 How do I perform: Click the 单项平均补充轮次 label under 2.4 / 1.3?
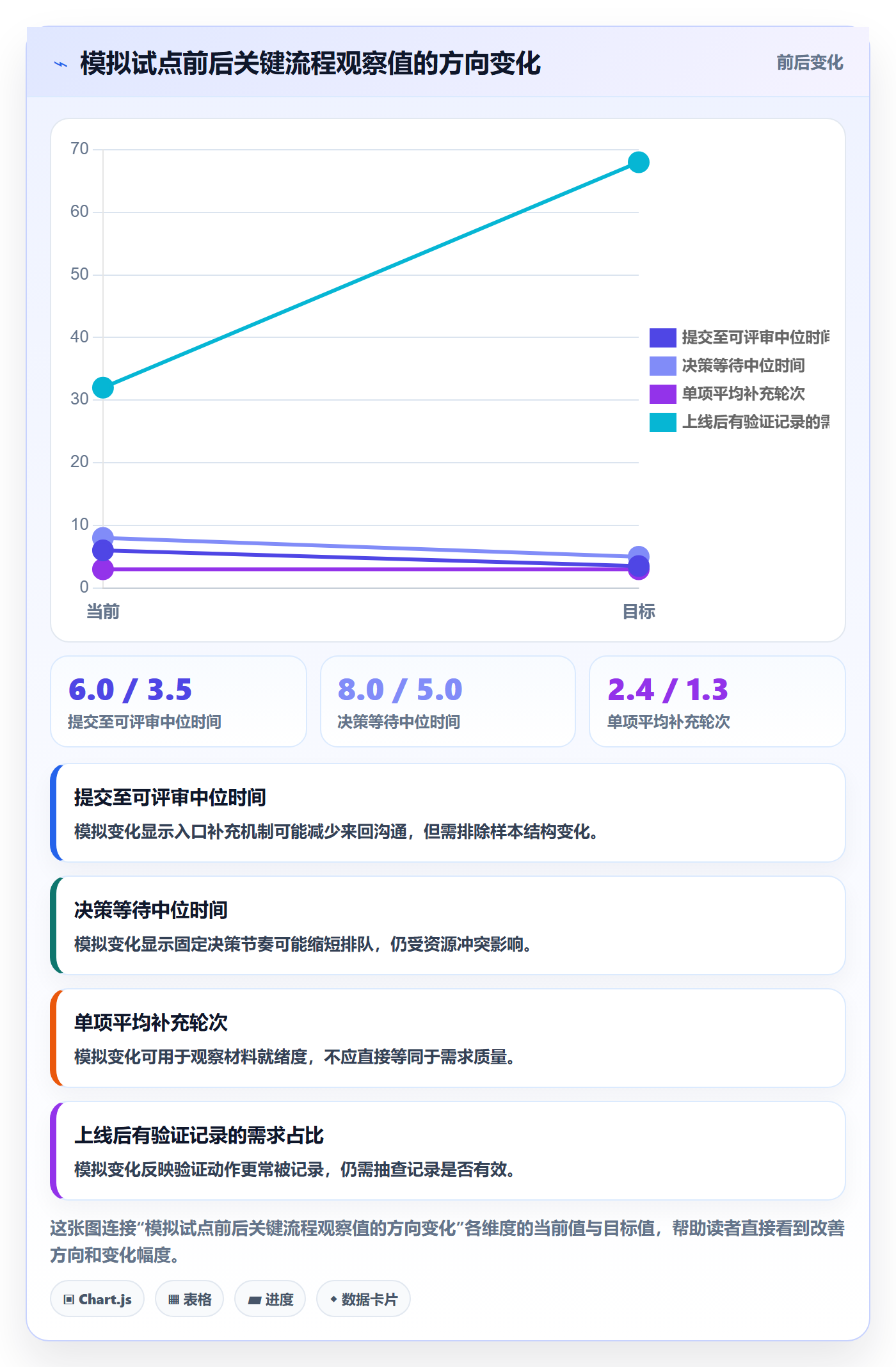(669, 722)
